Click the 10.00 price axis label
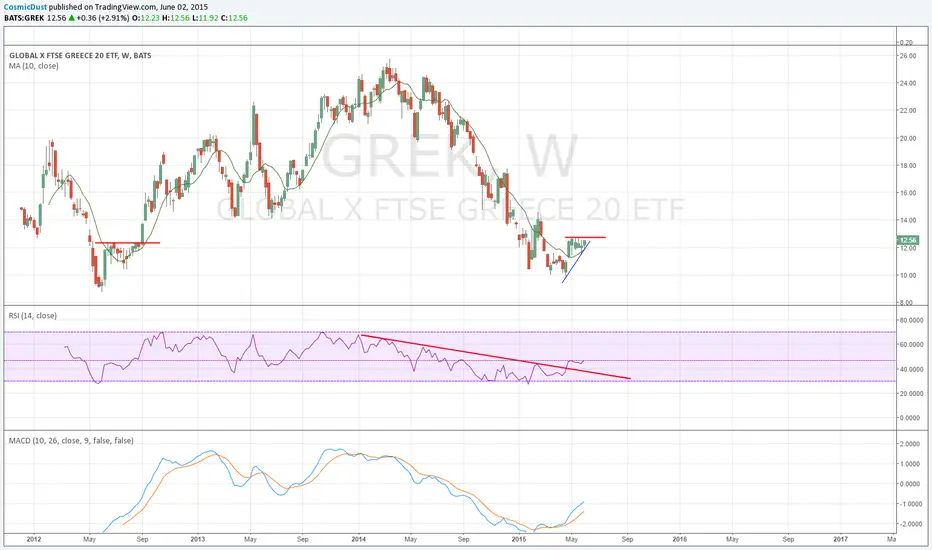 click(x=908, y=275)
